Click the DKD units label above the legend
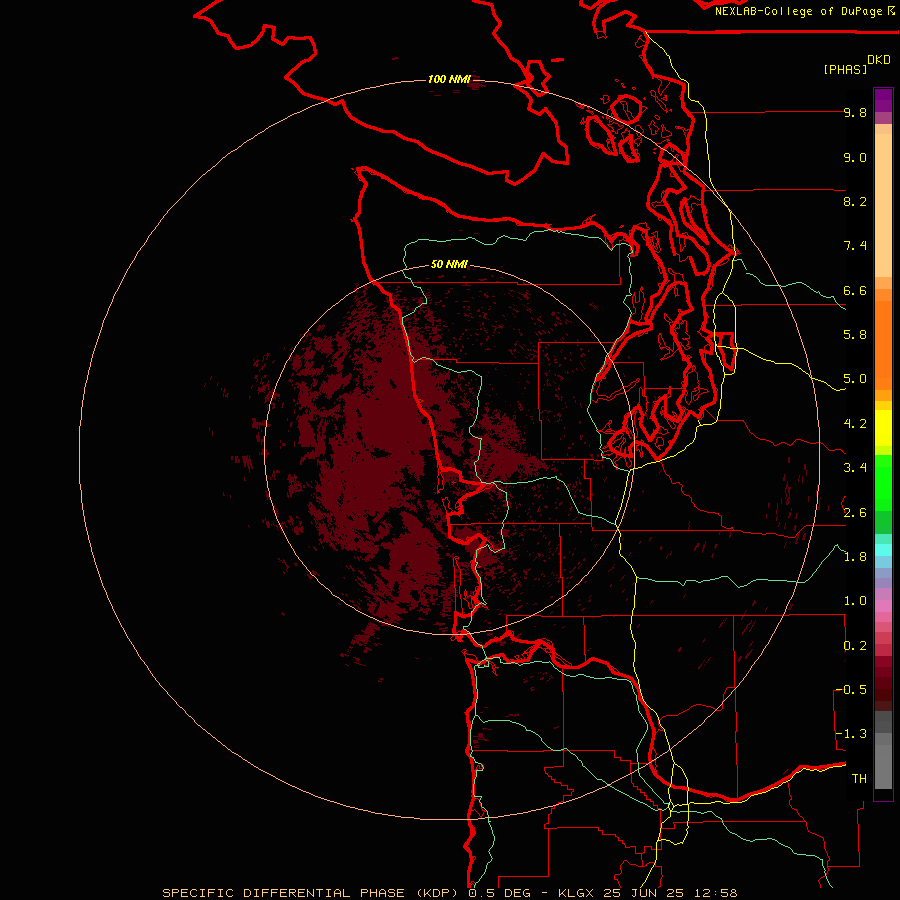 click(878, 60)
